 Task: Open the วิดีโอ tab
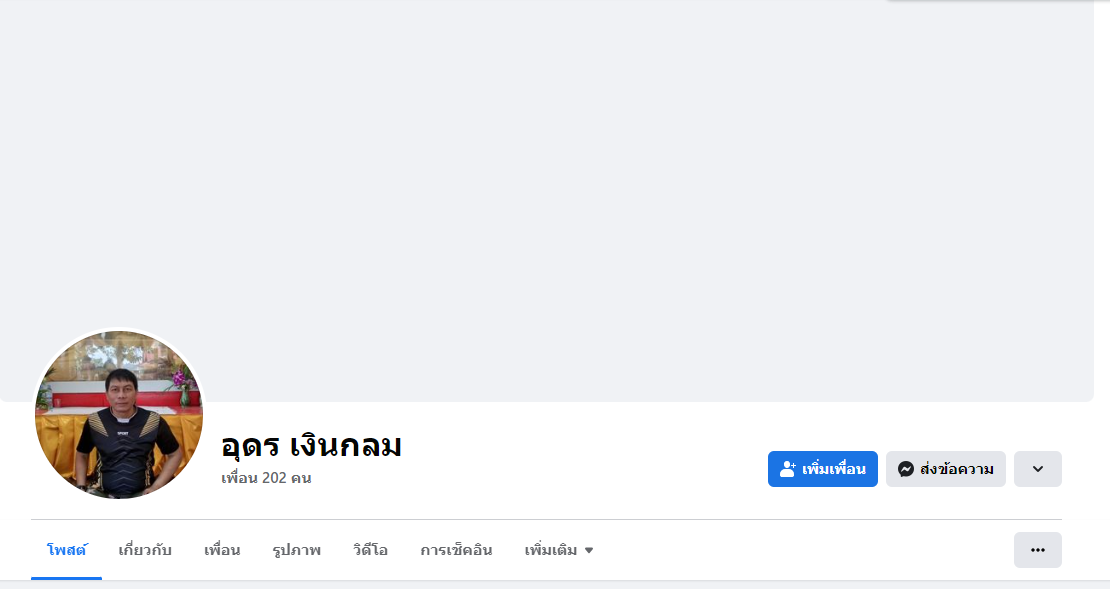370,550
